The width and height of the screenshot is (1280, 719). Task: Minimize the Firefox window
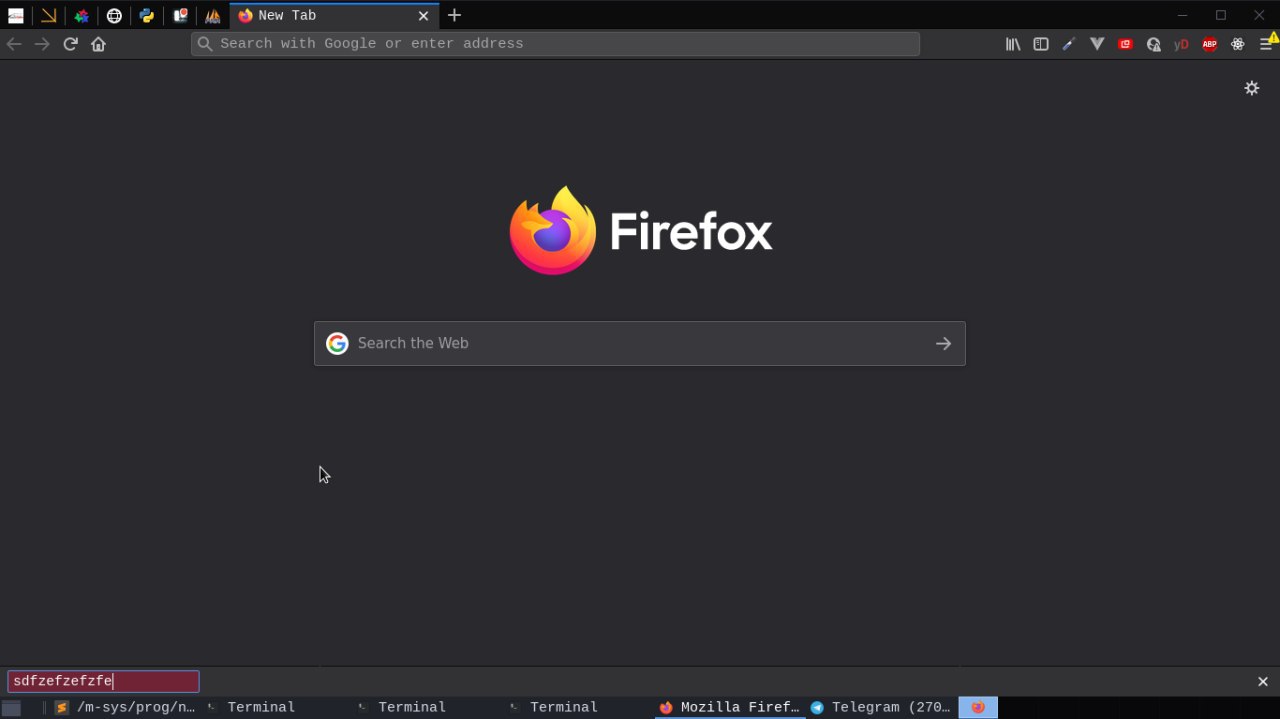coord(1183,15)
